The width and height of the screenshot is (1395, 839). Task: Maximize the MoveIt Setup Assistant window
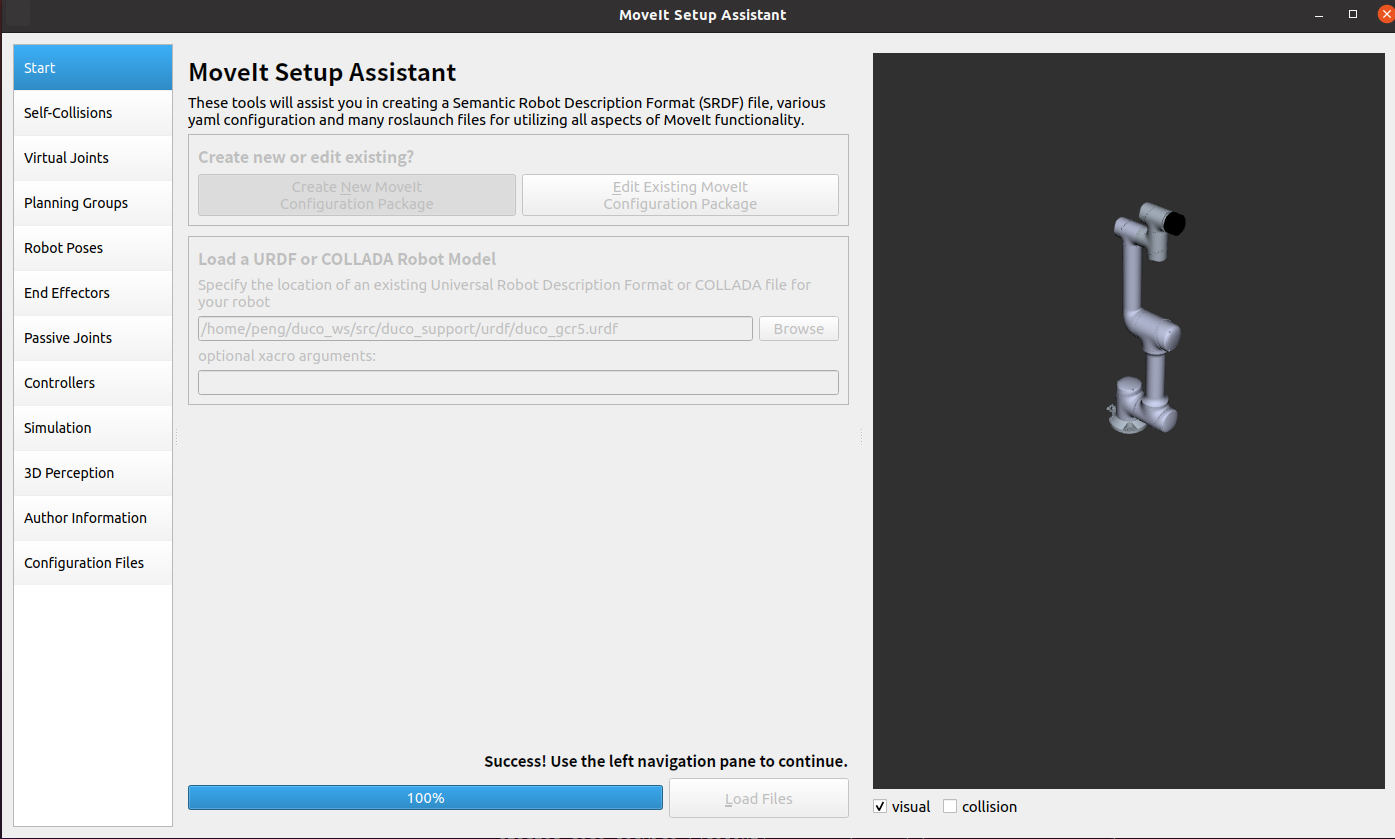coord(1353,14)
